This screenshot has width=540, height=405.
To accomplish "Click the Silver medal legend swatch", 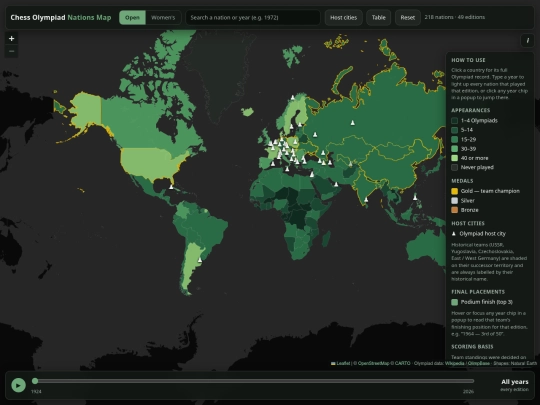I will click(455, 200).
